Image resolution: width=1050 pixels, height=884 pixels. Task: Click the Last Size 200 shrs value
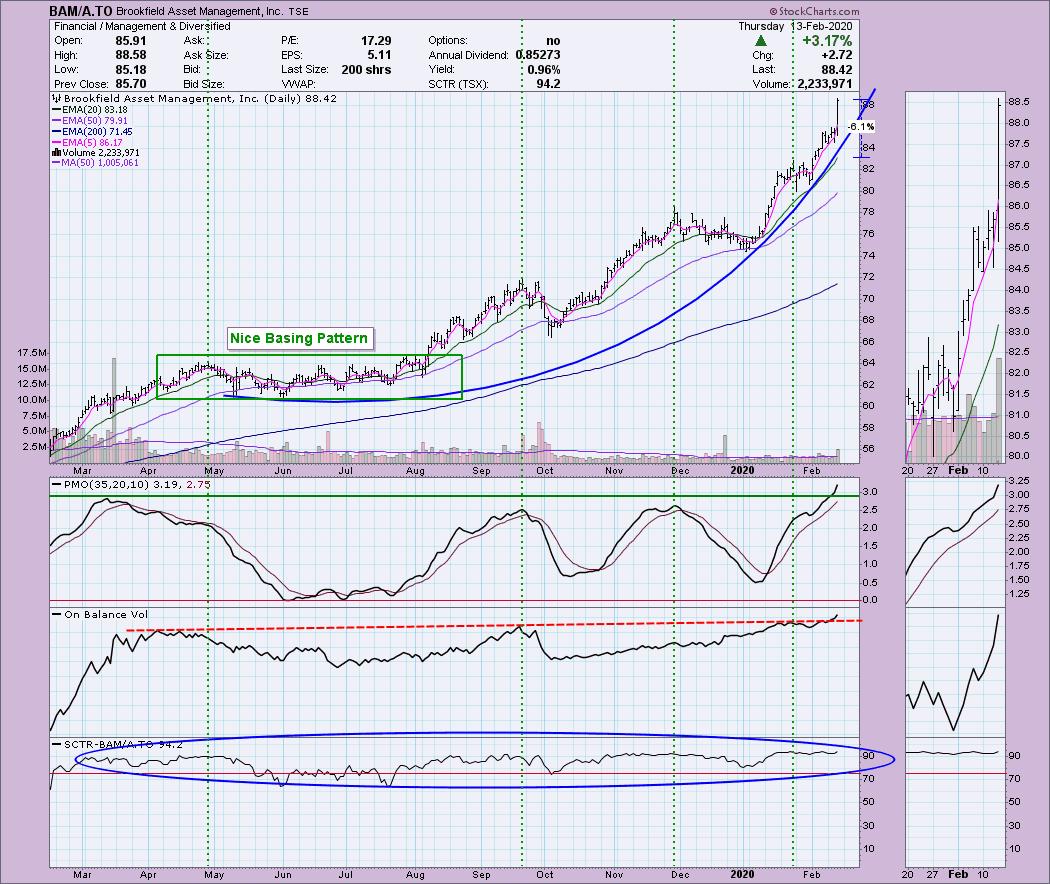(x=366, y=70)
